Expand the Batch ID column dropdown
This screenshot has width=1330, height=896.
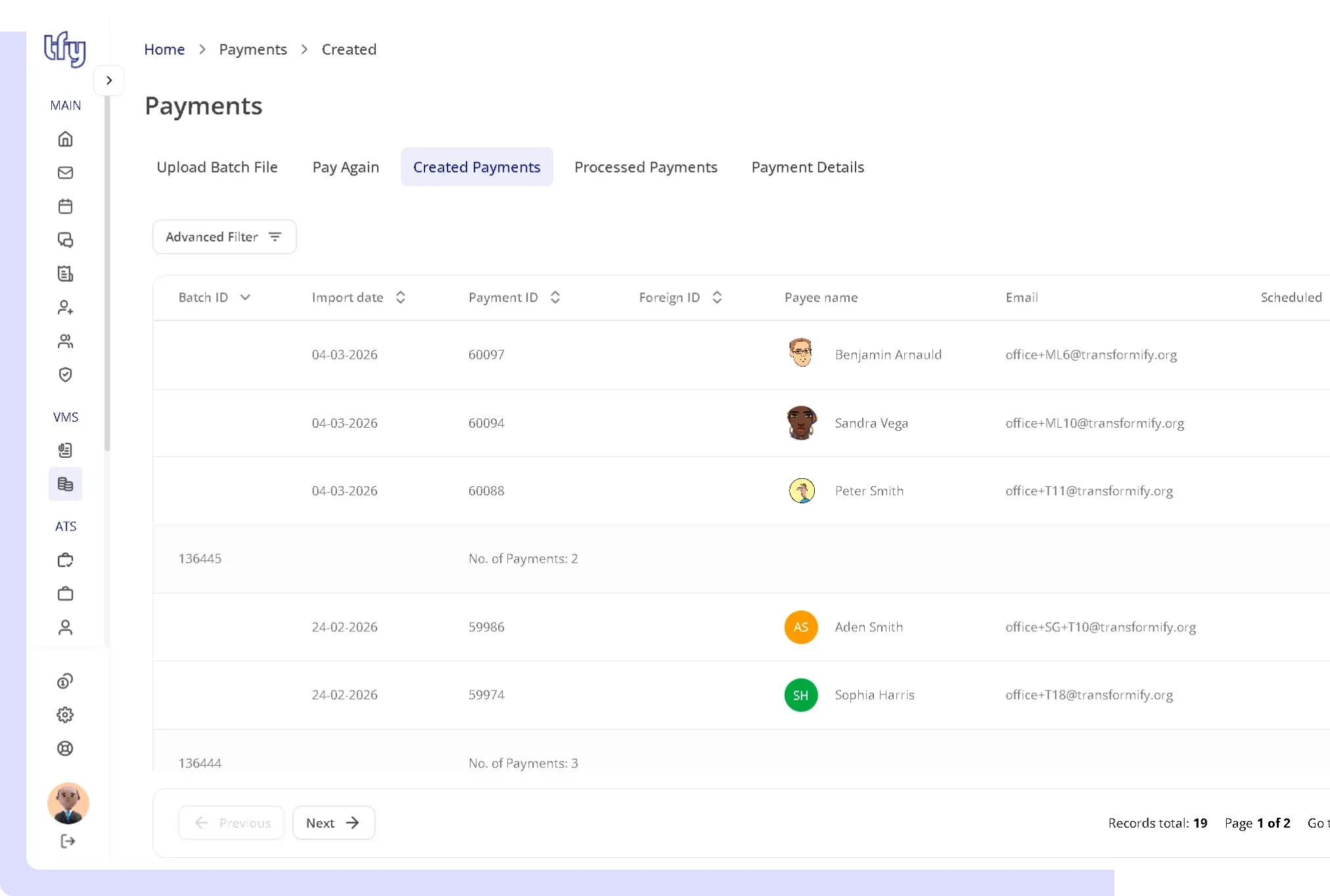click(246, 297)
